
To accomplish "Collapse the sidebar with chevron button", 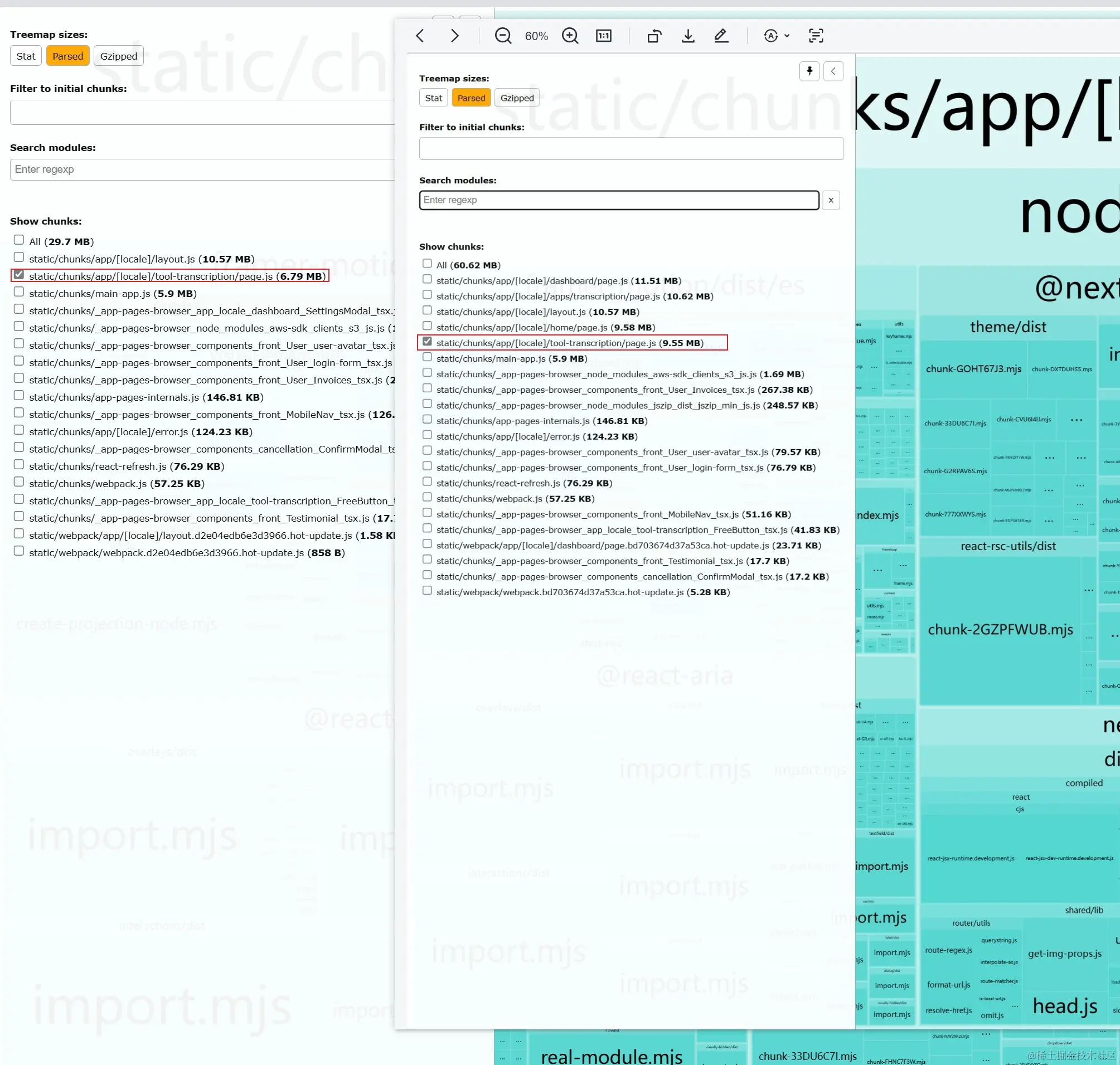I will point(833,71).
